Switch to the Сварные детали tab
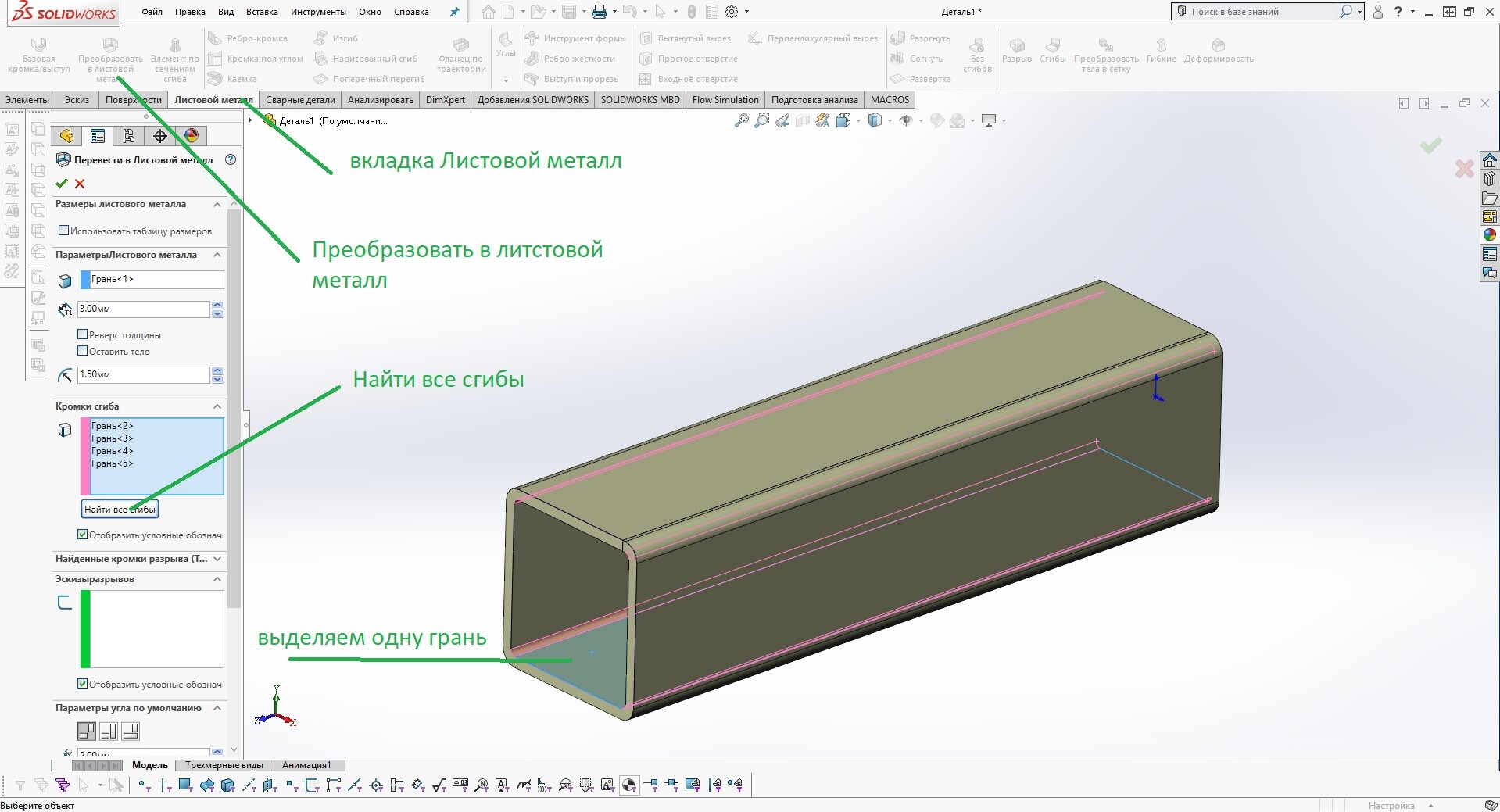 tap(300, 100)
